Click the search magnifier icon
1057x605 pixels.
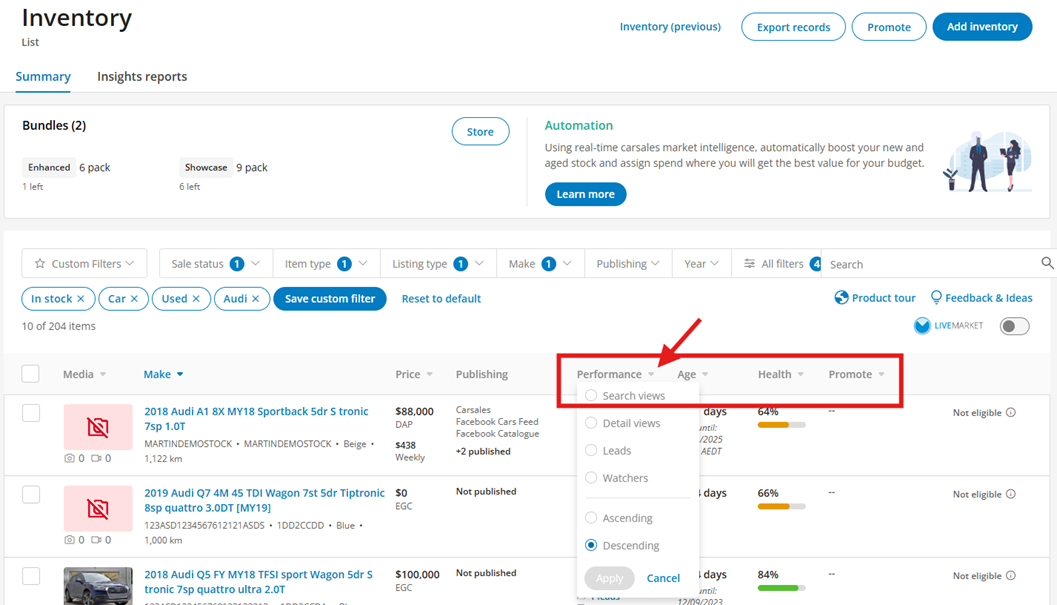tap(1047, 263)
